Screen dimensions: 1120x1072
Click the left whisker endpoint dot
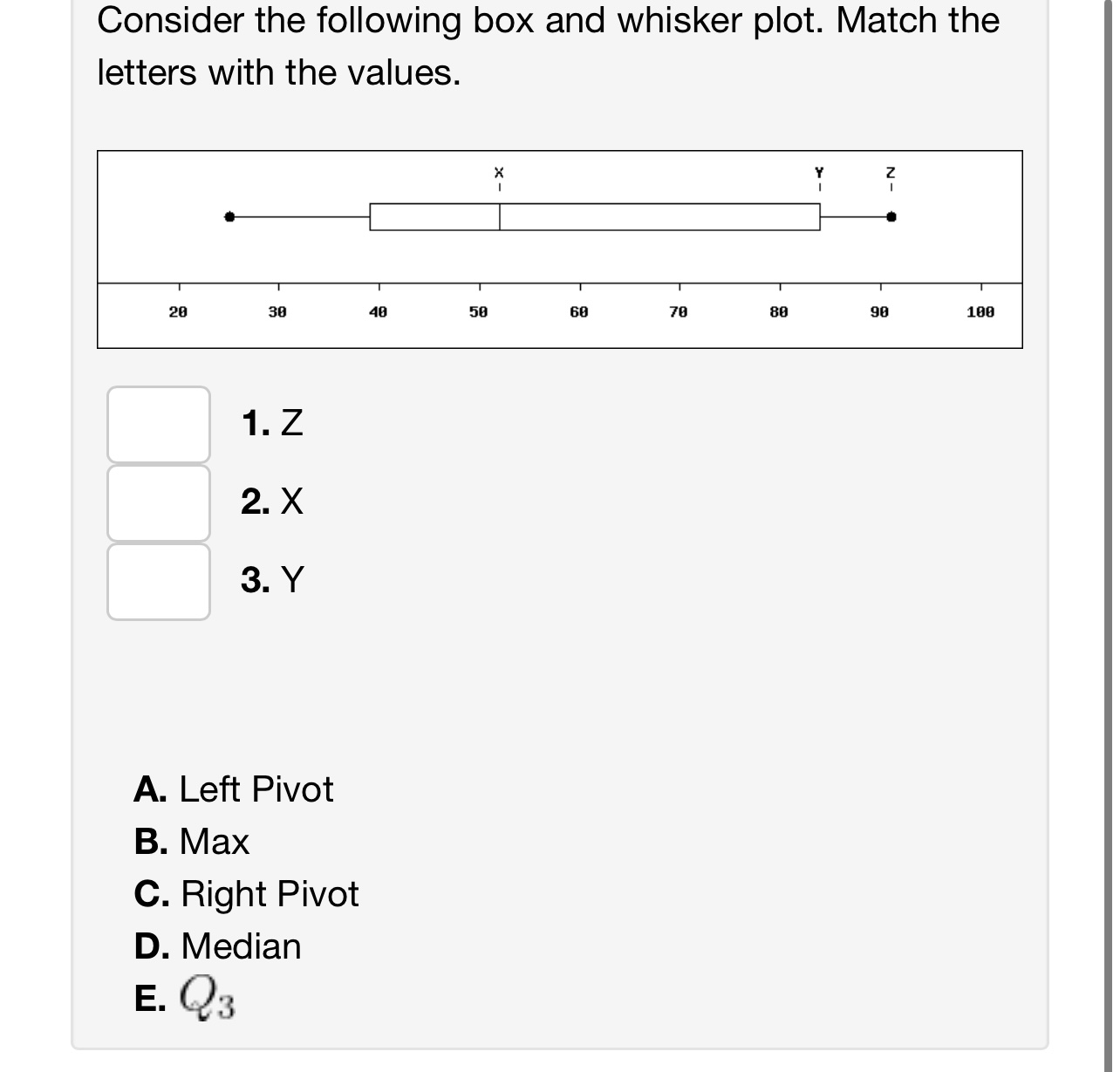tap(229, 215)
